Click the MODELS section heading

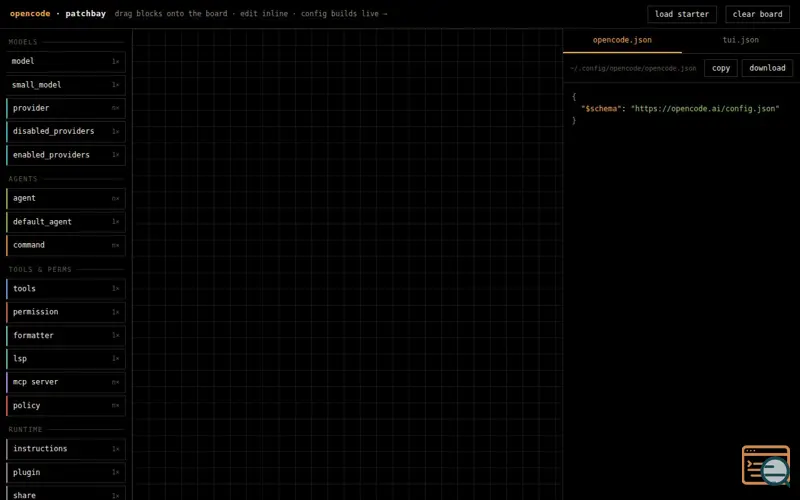pyautogui.click(x=23, y=42)
